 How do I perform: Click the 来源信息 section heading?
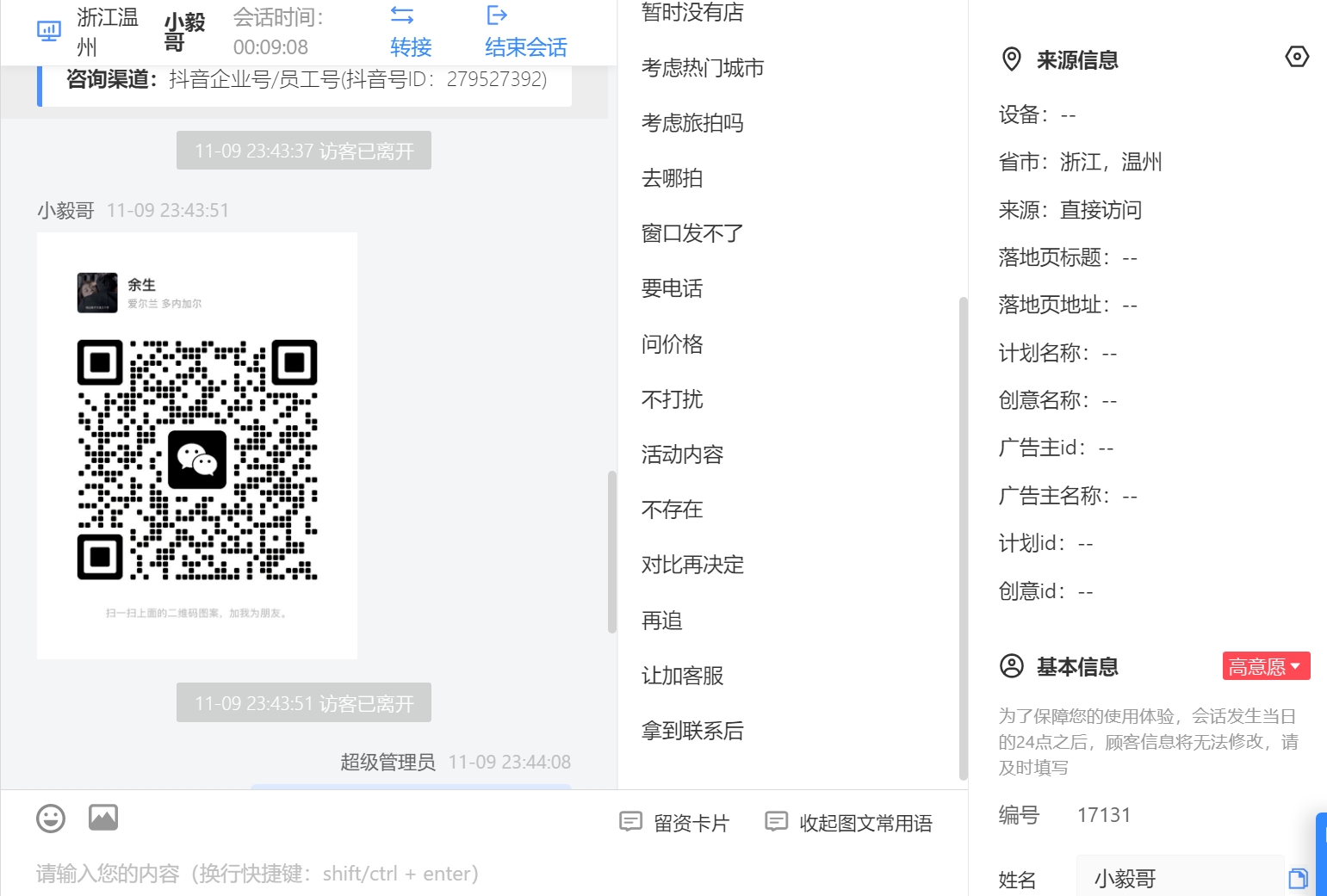[1077, 60]
